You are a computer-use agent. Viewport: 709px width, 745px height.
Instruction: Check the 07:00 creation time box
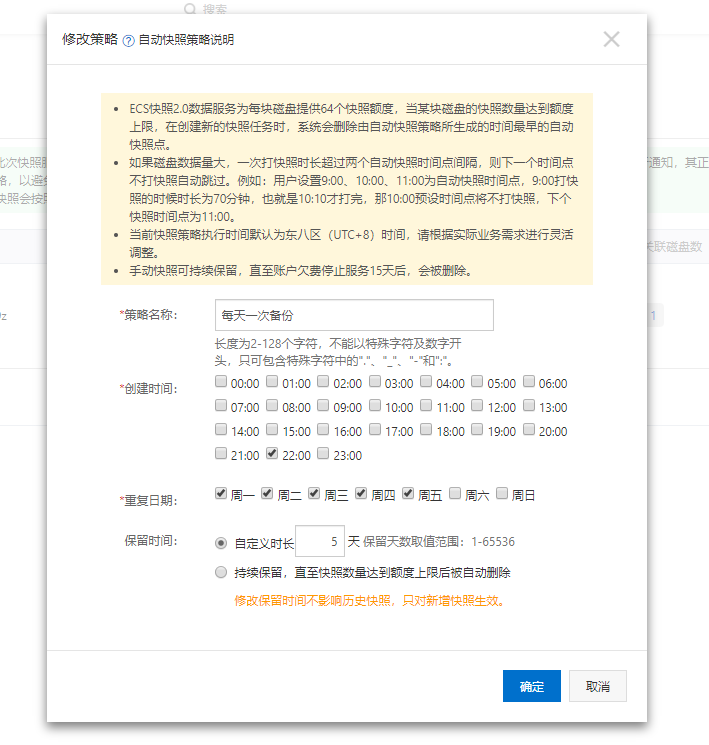(221, 405)
